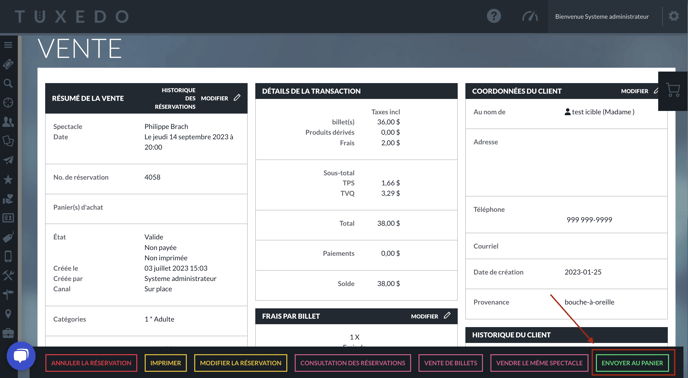Click the person icon beside test icible

pyautogui.click(x=567, y=112)
